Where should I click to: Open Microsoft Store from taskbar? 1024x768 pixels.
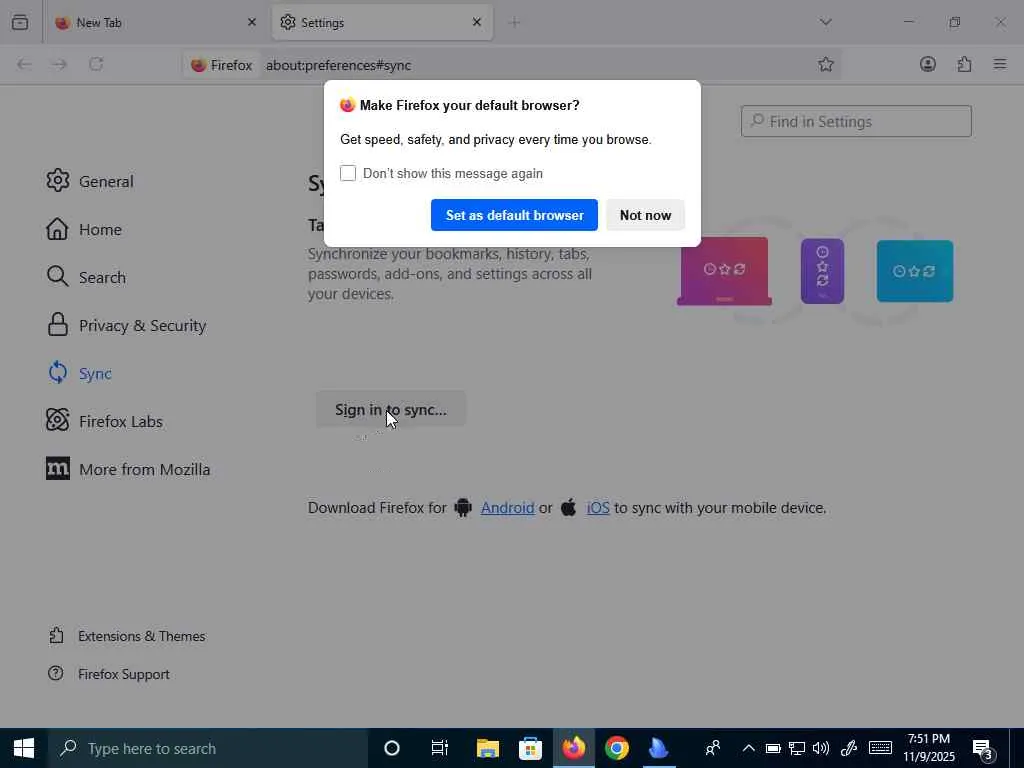tap(530, 748)
